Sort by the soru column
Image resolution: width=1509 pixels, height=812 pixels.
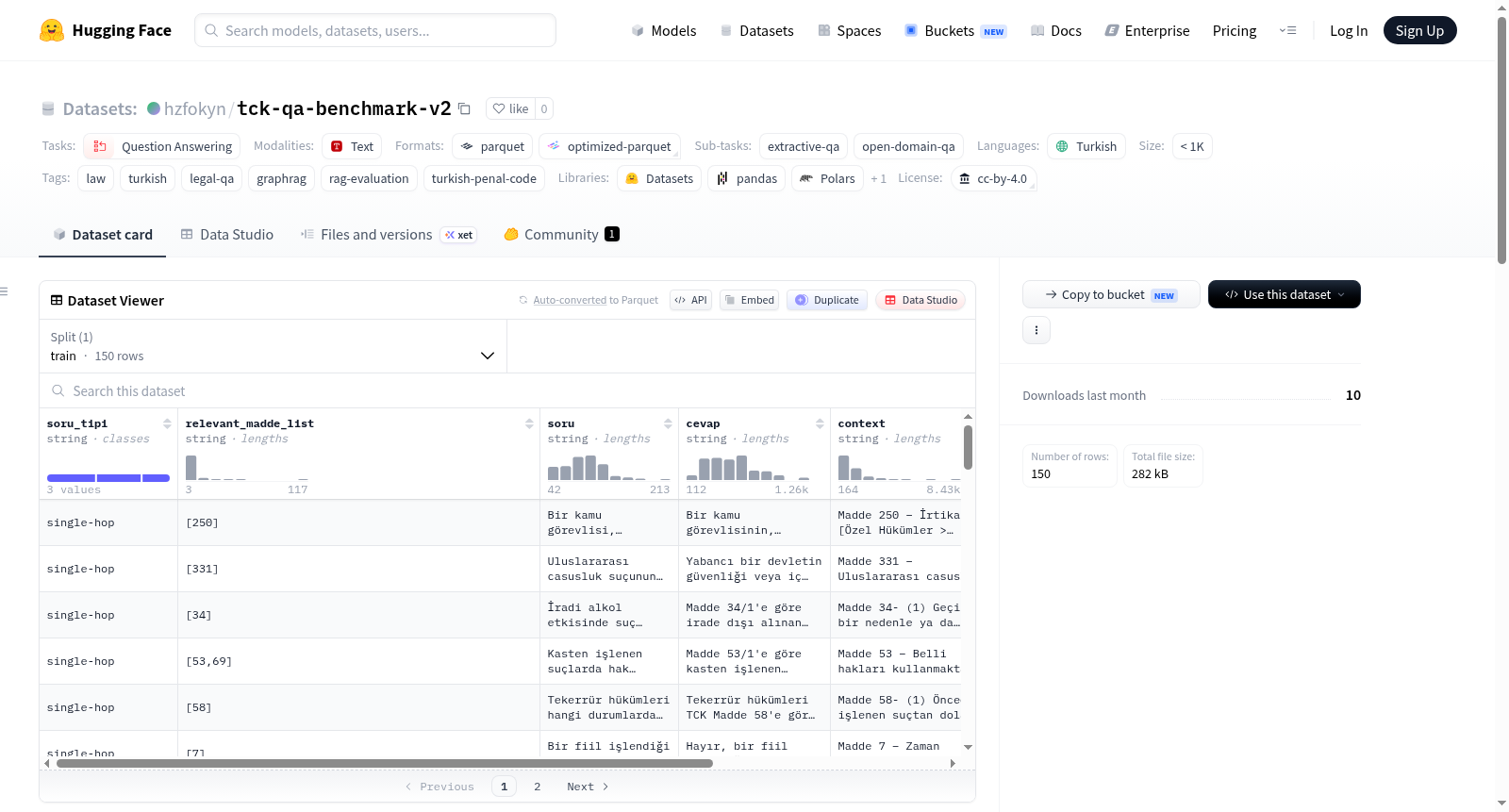(x=668, y=423)
